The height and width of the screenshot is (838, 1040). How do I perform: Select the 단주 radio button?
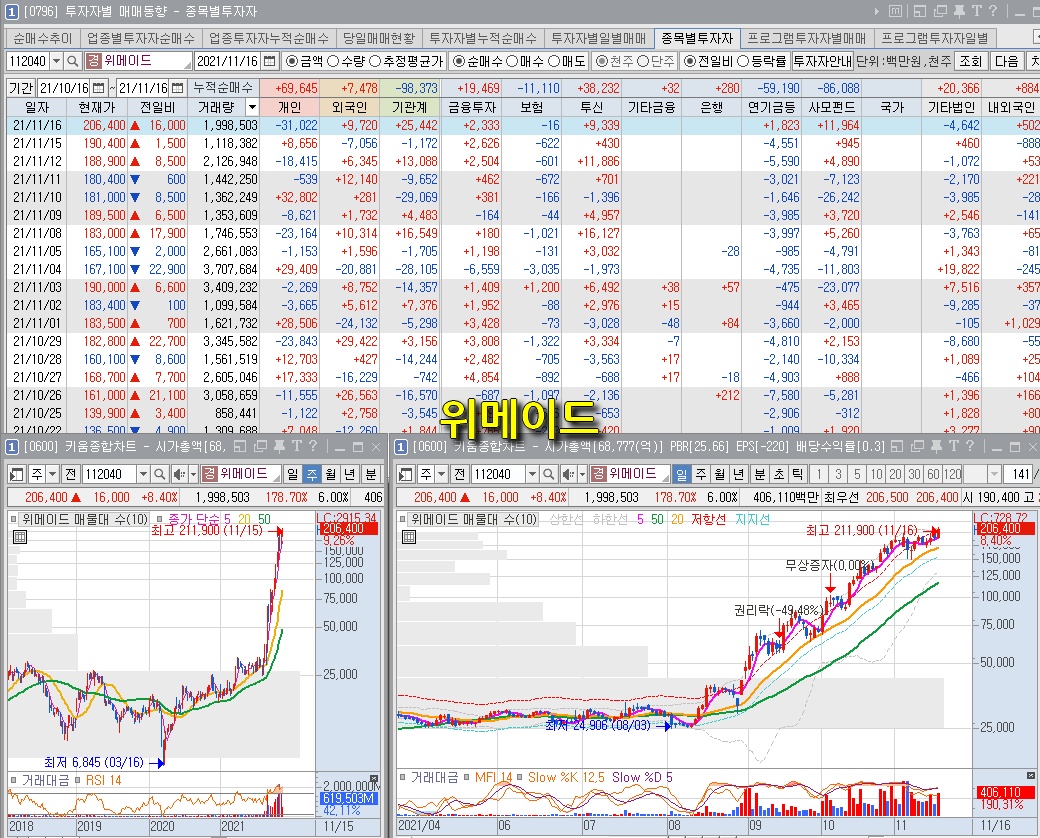(x=643, y=61)
